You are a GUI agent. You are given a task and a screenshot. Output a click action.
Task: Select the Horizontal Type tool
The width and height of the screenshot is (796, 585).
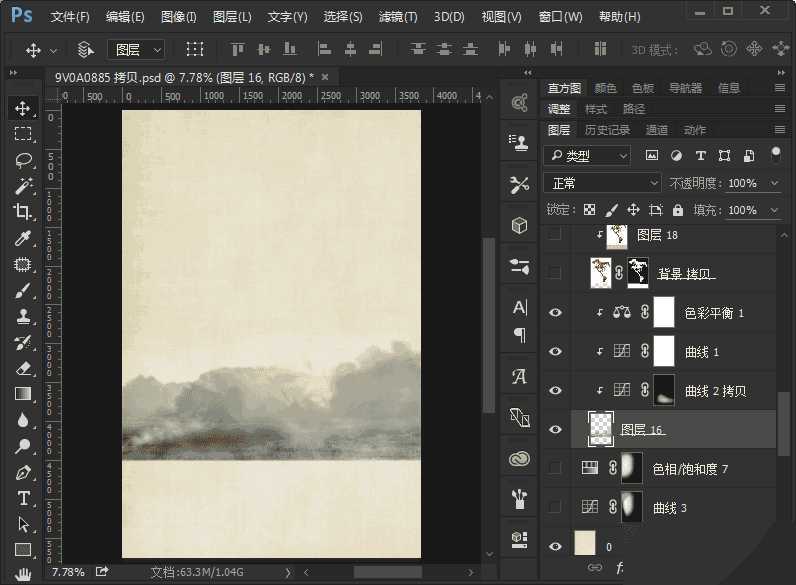[23, 498]
